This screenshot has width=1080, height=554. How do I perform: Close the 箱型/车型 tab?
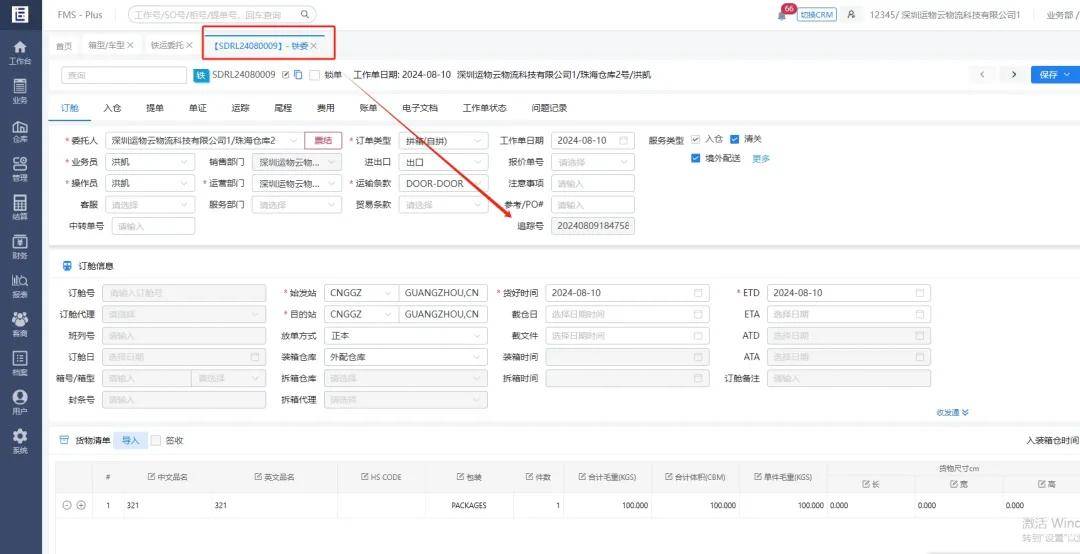(130, 45)
